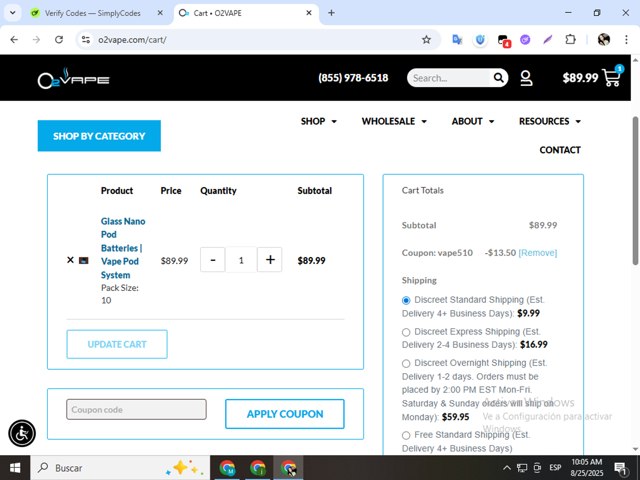Select Free Standard Shipping option
The width and height of the screenshot is (640, 480).
(x=406, y=436)
